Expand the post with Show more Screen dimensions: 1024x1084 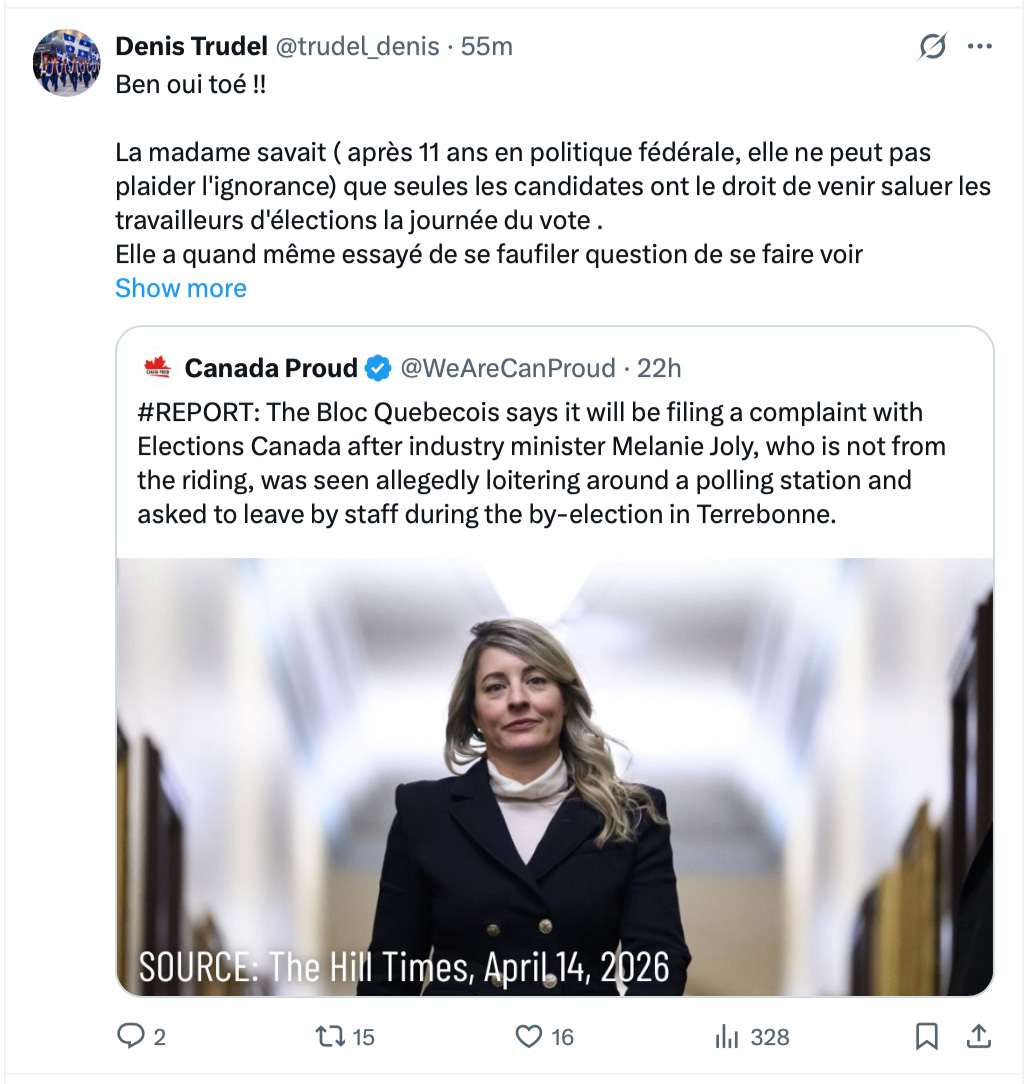click(x=181, y=288)
